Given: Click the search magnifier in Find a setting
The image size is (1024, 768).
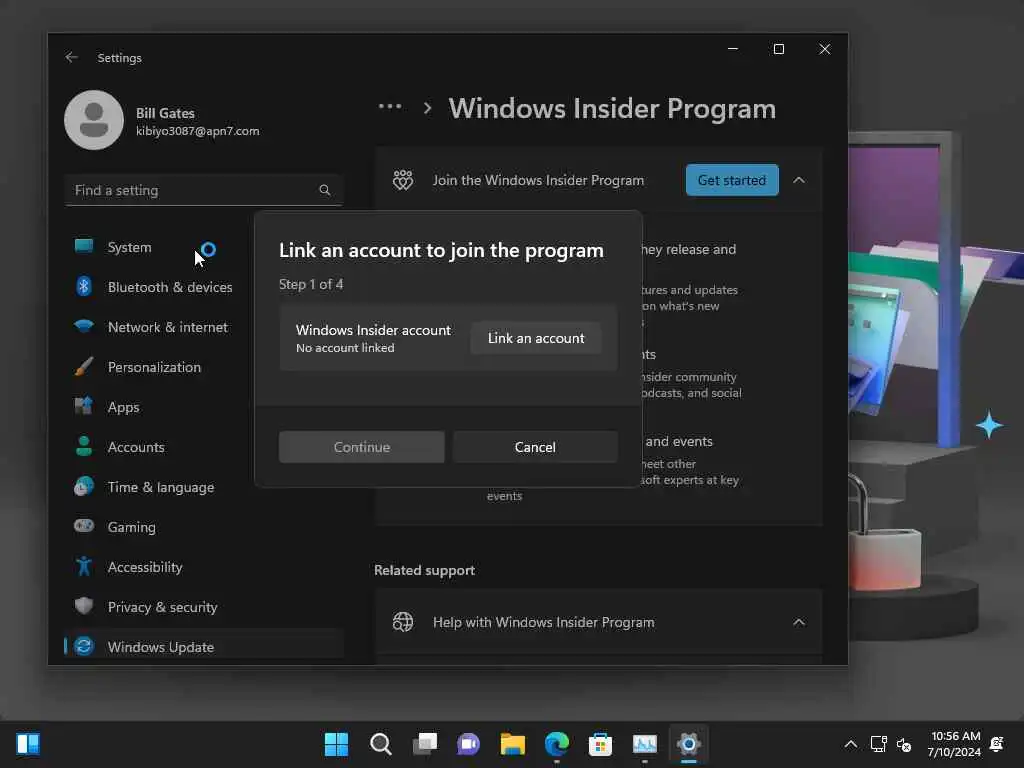Looking at the screenshot, I should click(x=325, y=190).
